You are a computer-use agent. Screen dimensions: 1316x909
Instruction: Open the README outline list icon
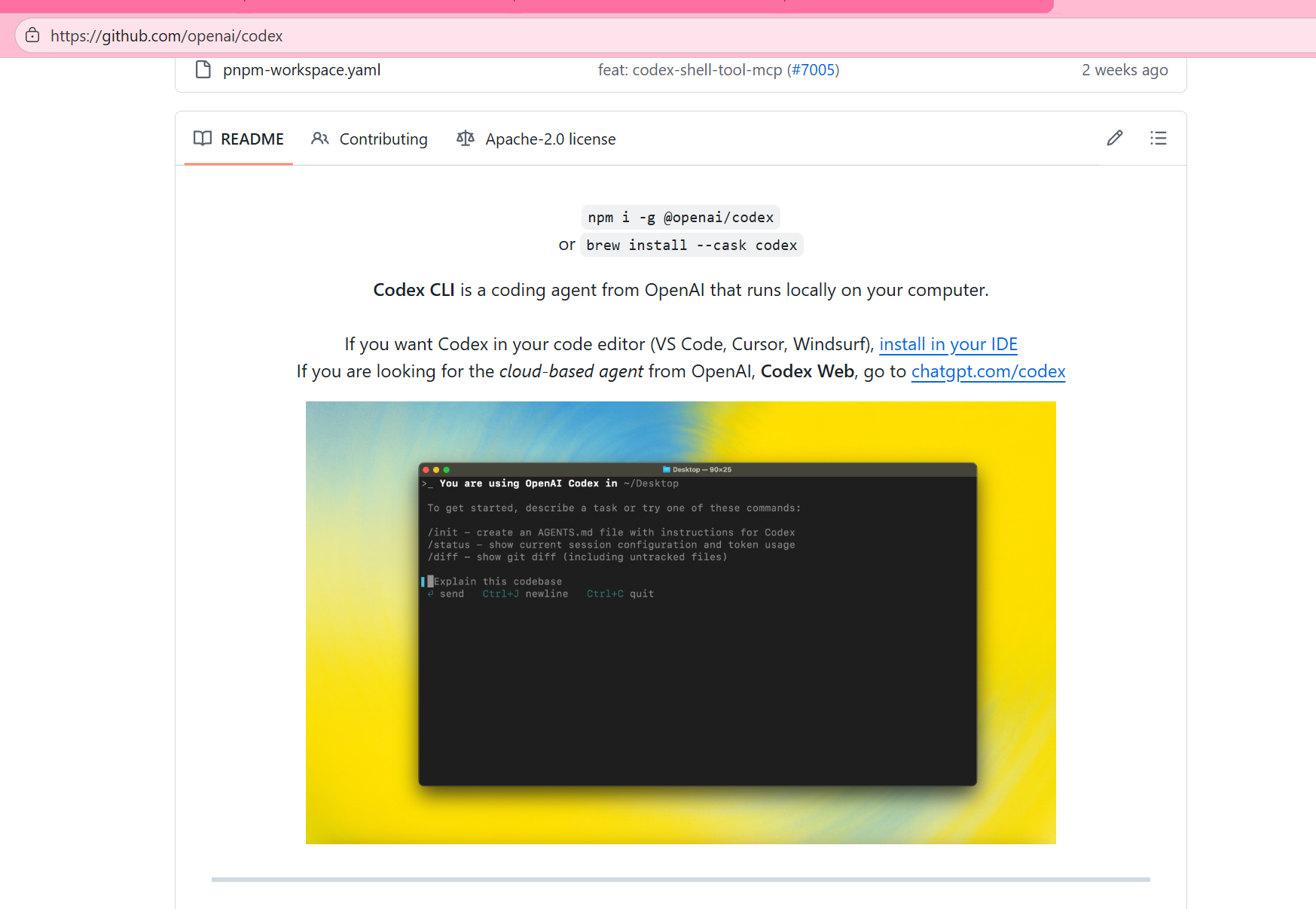pos(1159,138)
